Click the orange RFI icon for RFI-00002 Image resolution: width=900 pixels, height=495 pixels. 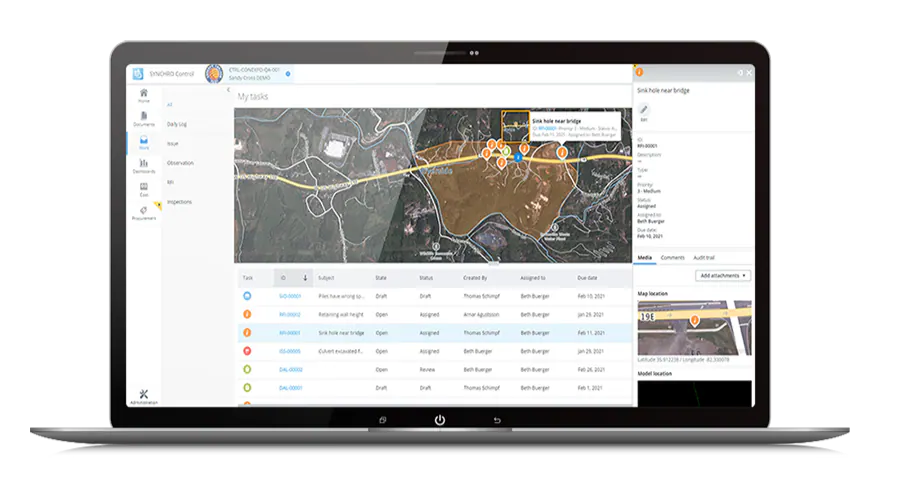click(247, 314)
